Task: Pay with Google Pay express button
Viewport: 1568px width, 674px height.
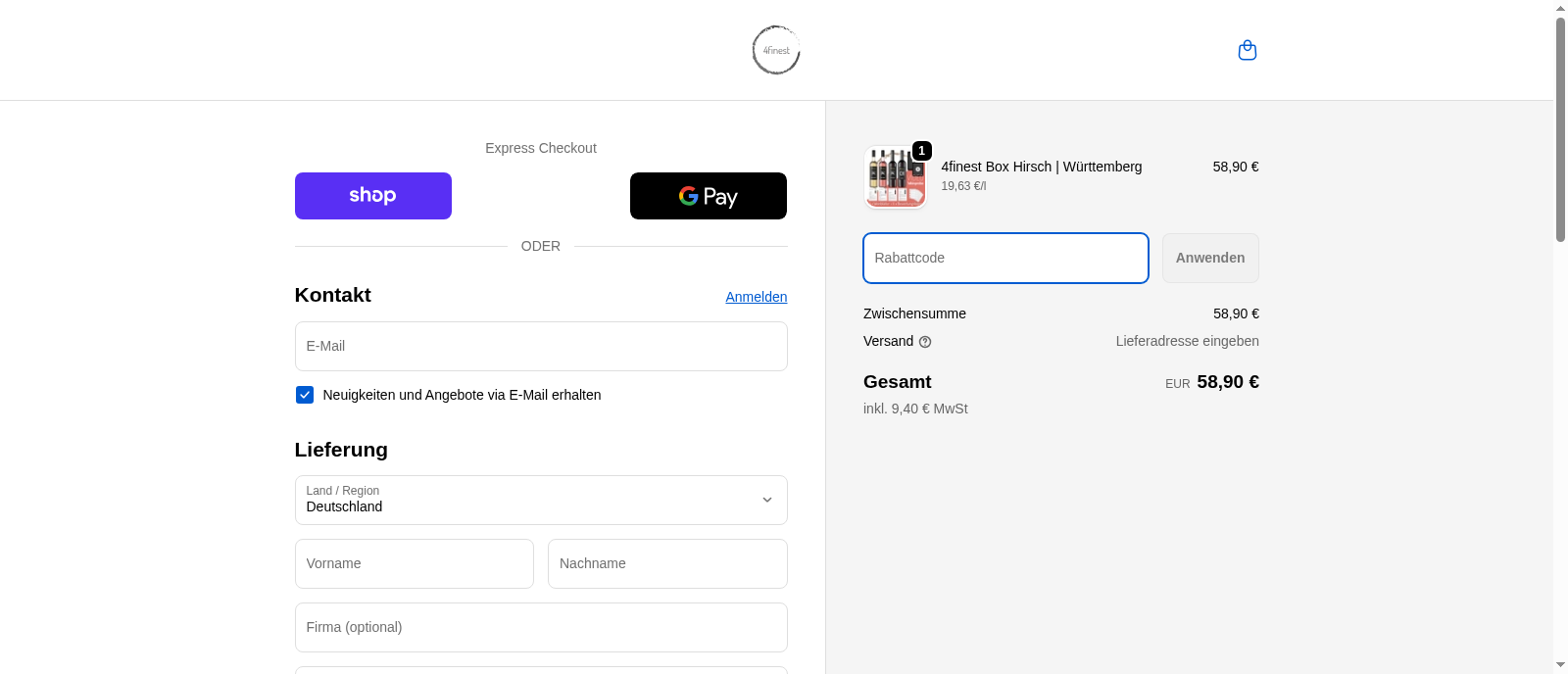Action: click(x=708, y=196)
